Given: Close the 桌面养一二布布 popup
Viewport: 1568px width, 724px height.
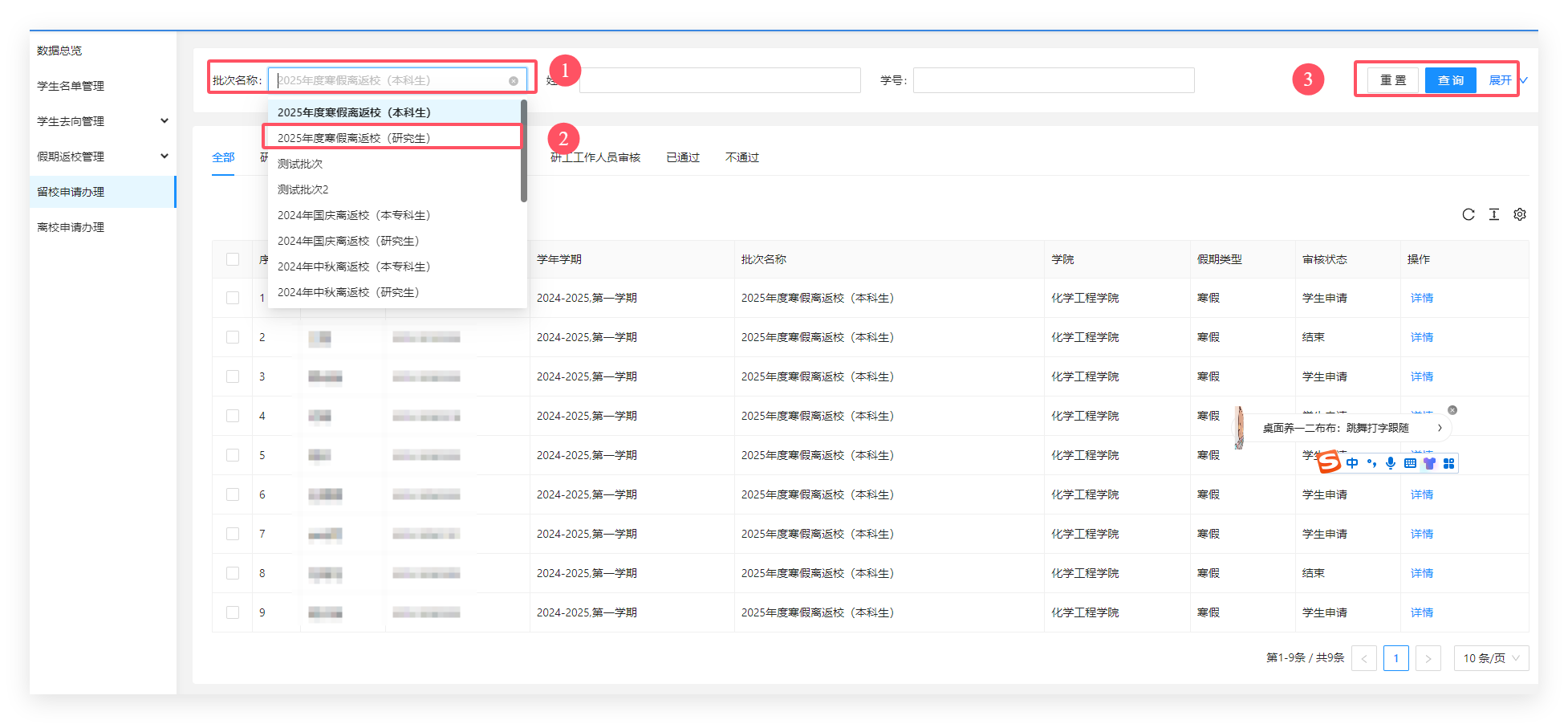Looking at the screenshot, I should coord(1452,410).
